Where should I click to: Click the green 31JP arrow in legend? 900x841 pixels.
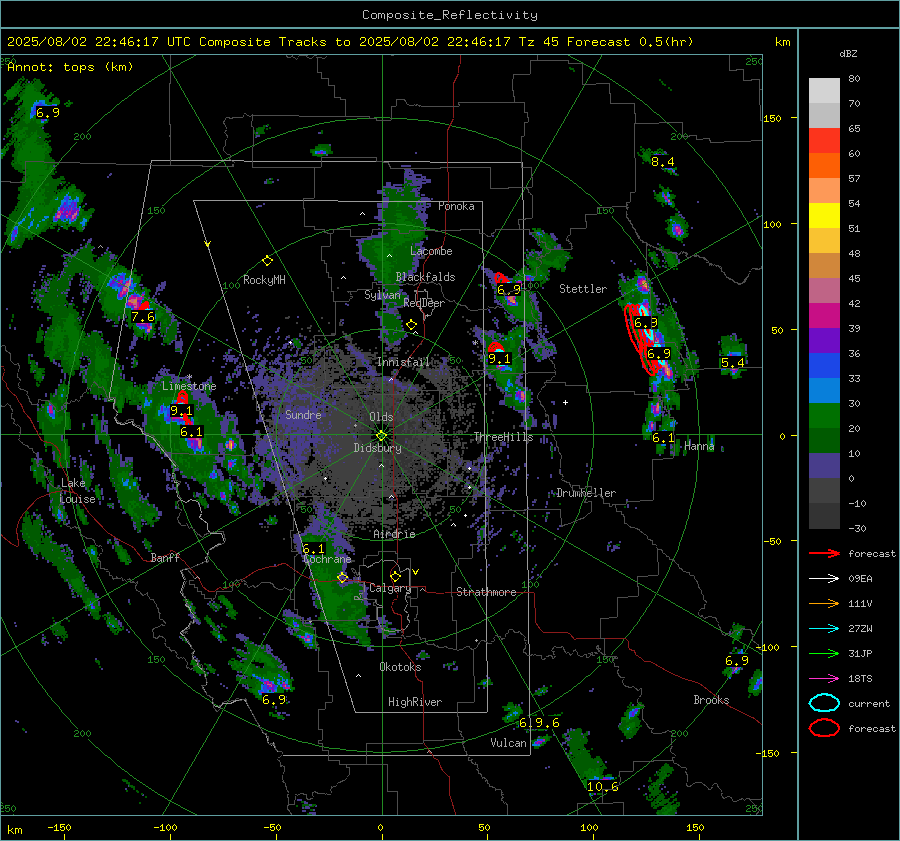tap(824, 653)
